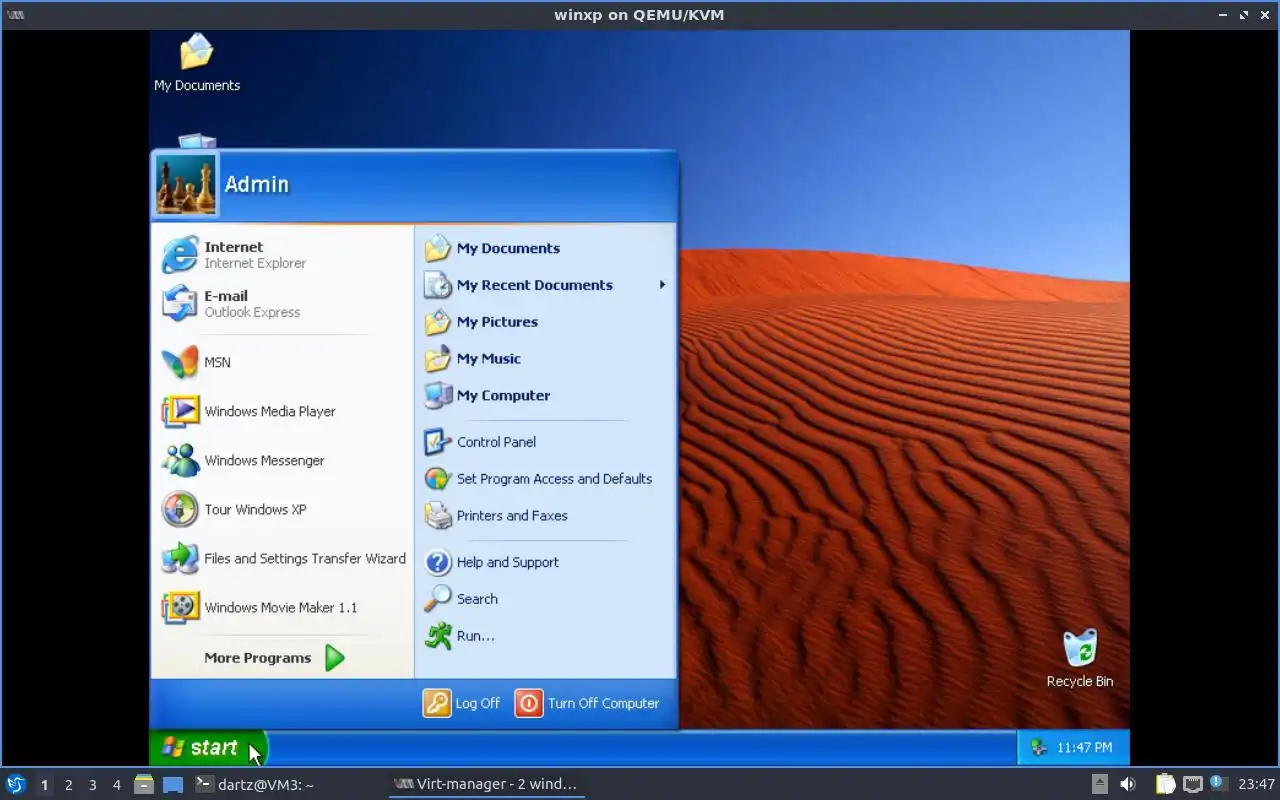Switch to Virt-manager taskbar entry
Screen dimensions: 1280x800
tap(486, 784)
